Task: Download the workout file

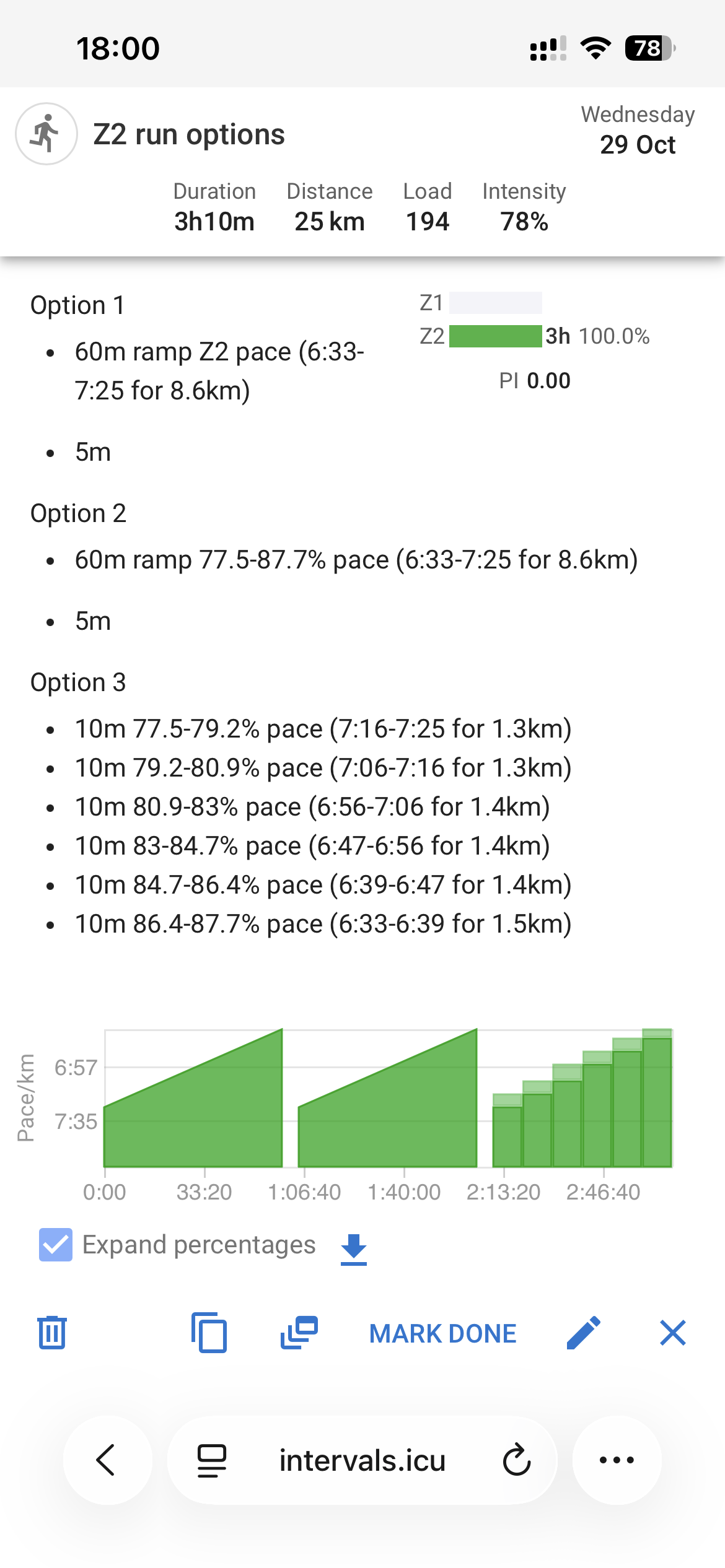Action: pyautogui.click(x=354, y=1248)
